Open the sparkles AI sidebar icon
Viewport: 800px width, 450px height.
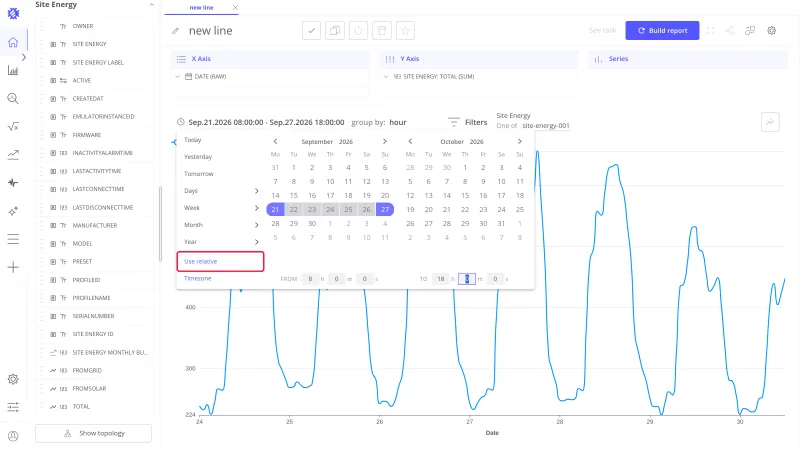(13, 211)
